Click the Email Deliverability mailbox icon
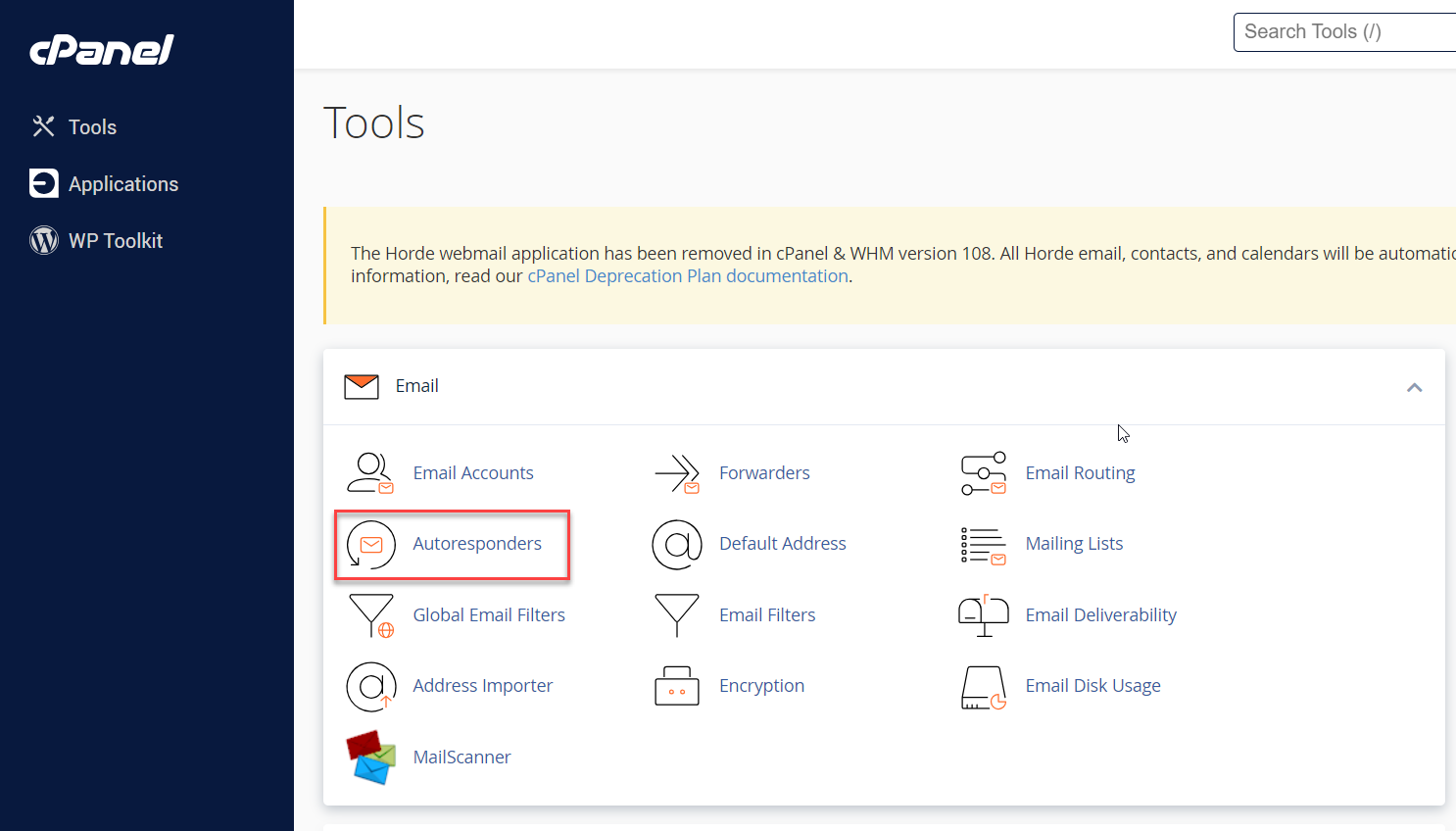This screenshot has width=1456, height=831. (x=984, y=615)
